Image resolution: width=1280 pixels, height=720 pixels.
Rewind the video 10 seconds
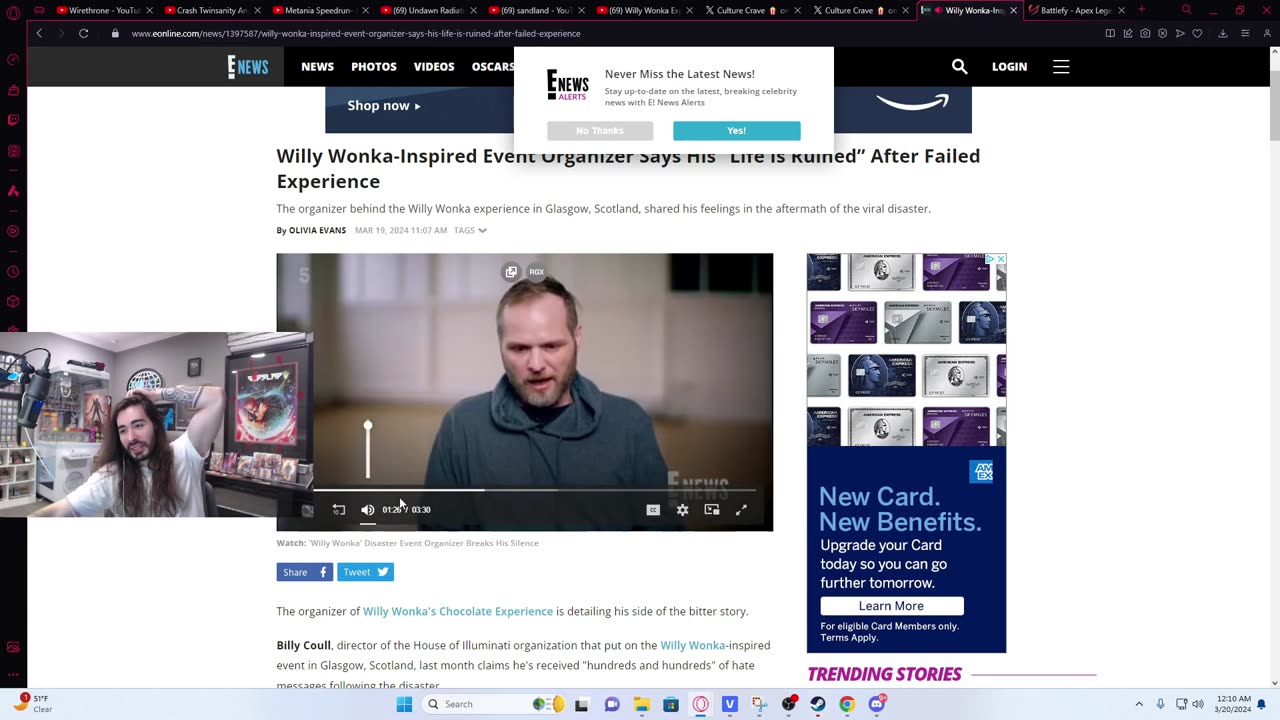(339, 510)
